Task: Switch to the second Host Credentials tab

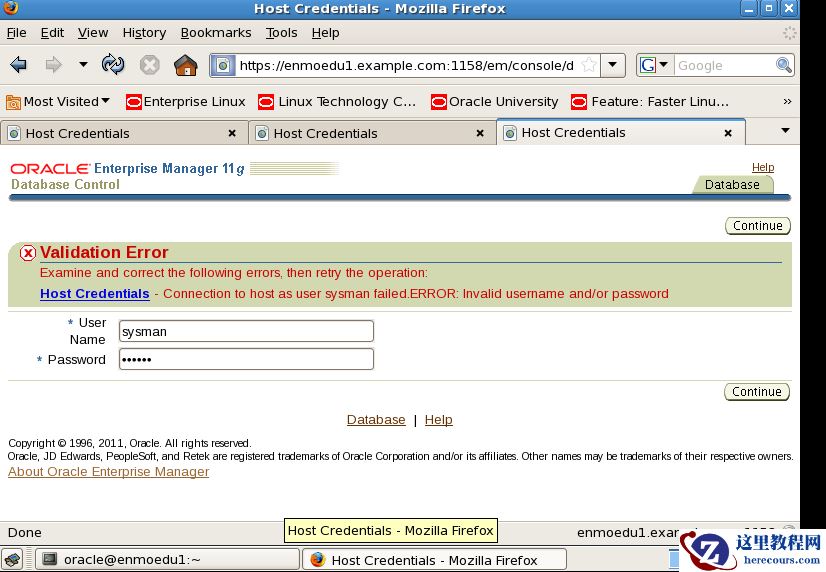Action: [x=372, y=133]
